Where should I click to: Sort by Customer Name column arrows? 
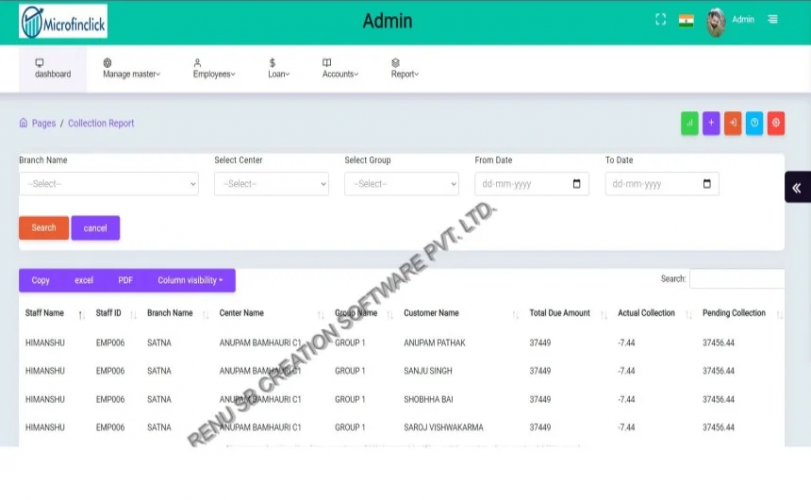pyautogui.click(x=515, y=315)
